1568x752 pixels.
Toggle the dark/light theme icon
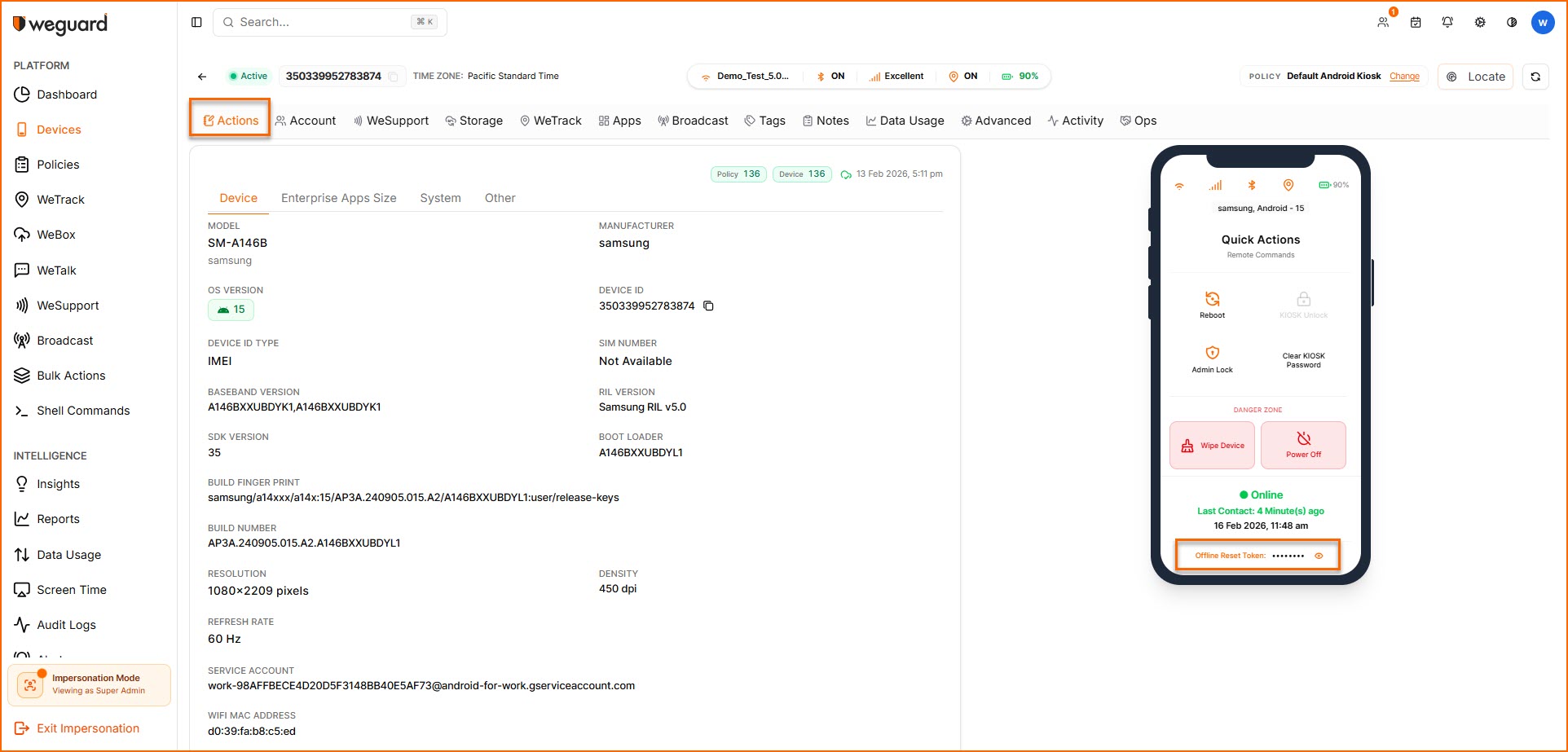point(1512,23)
